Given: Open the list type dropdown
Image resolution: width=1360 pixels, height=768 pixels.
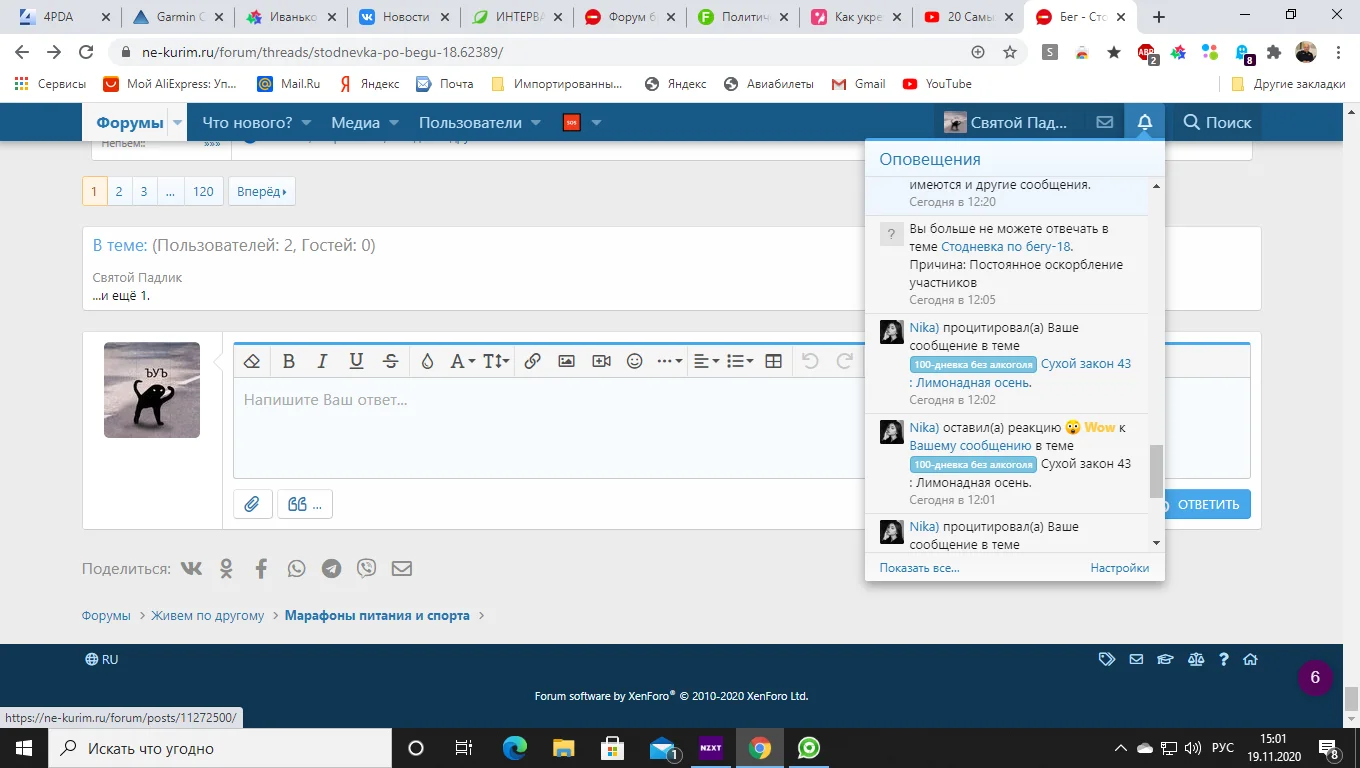Looking at the screenshot, I should tap(739, 361).
